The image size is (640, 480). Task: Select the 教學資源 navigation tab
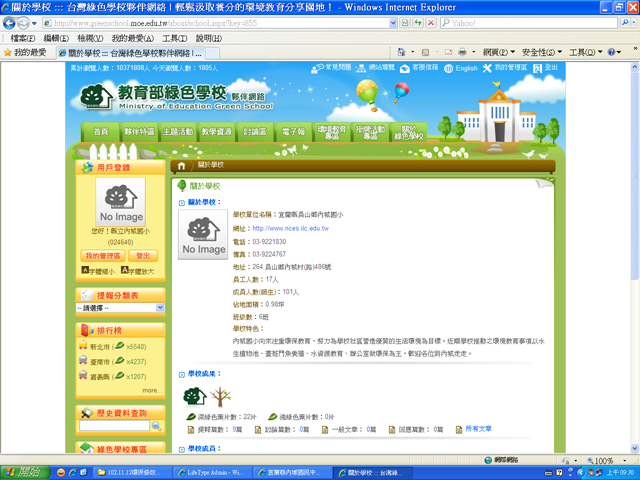(x=216, y=132)
